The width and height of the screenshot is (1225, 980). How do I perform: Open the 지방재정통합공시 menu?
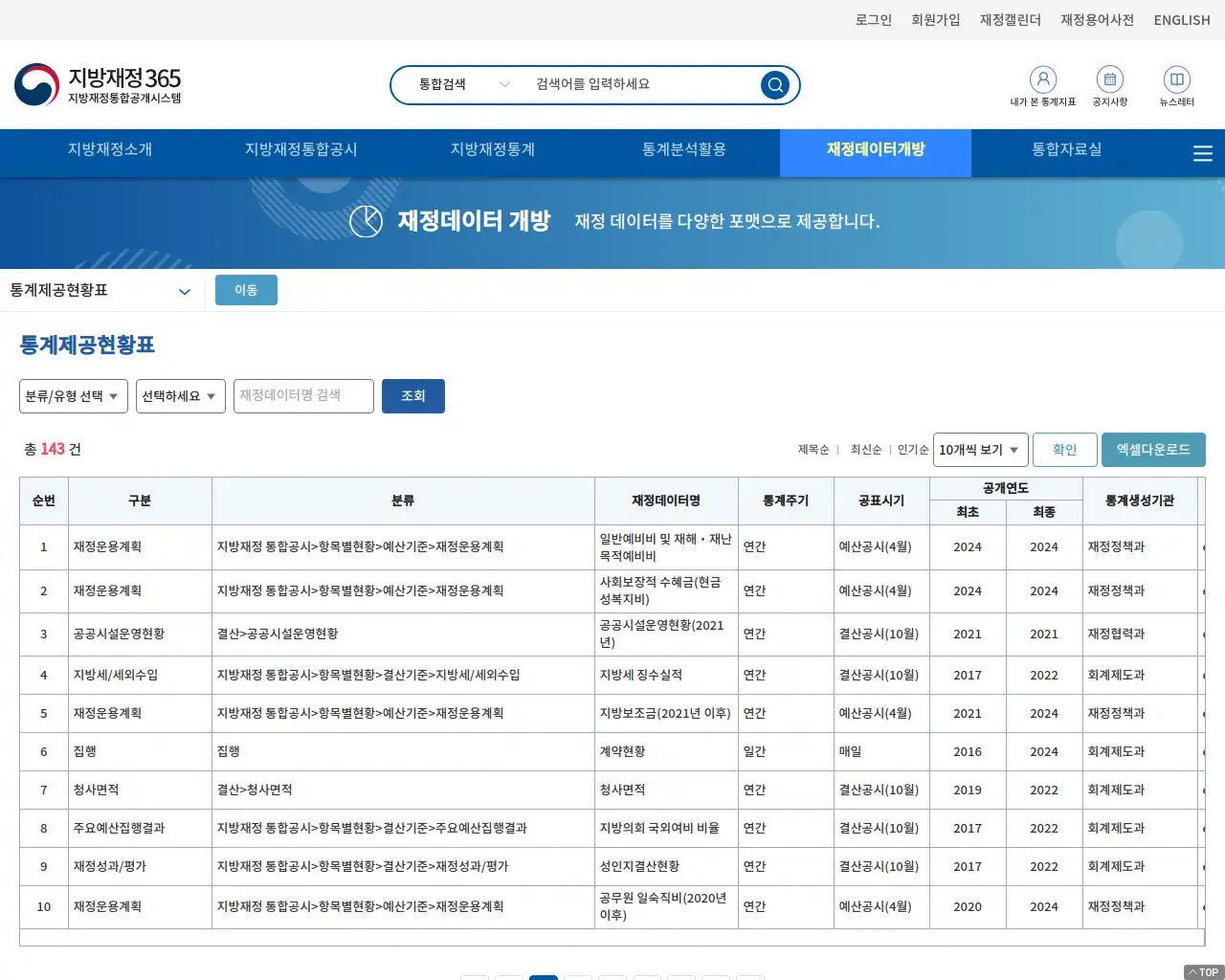pyautogui.click(x=301, y=149)
